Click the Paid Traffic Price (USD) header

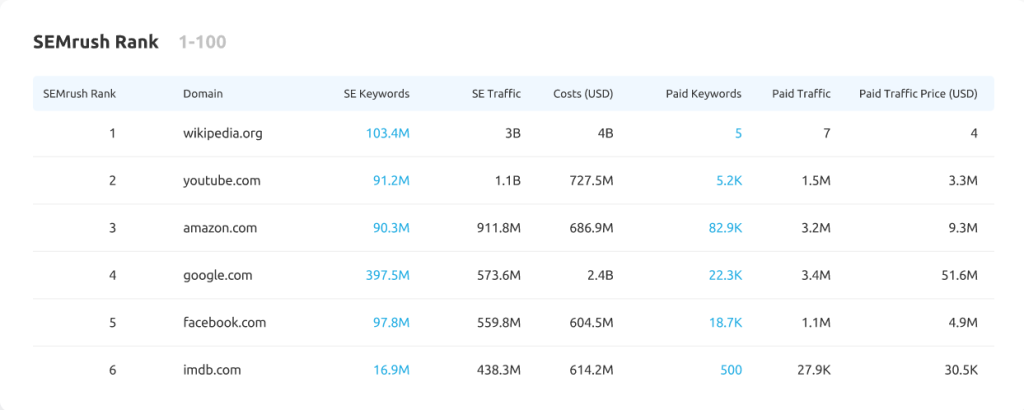918,93
